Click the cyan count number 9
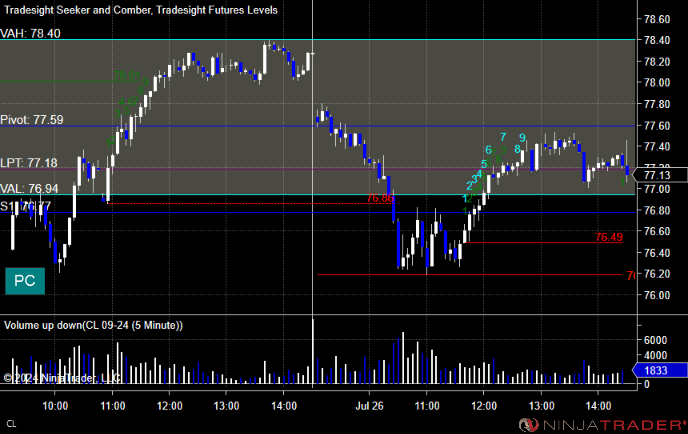 coord(522,138)
